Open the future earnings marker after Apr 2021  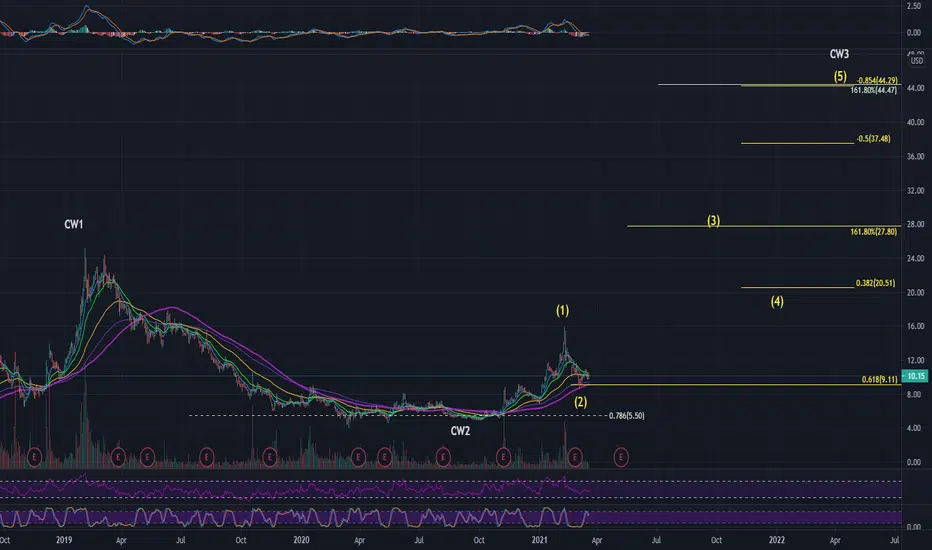tap(621, 457)
